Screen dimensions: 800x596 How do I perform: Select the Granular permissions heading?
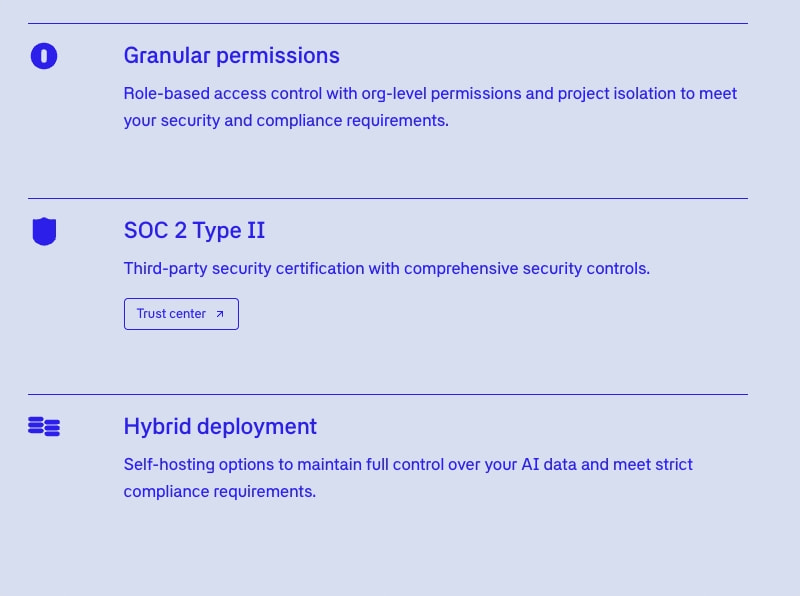click(232, 56)
